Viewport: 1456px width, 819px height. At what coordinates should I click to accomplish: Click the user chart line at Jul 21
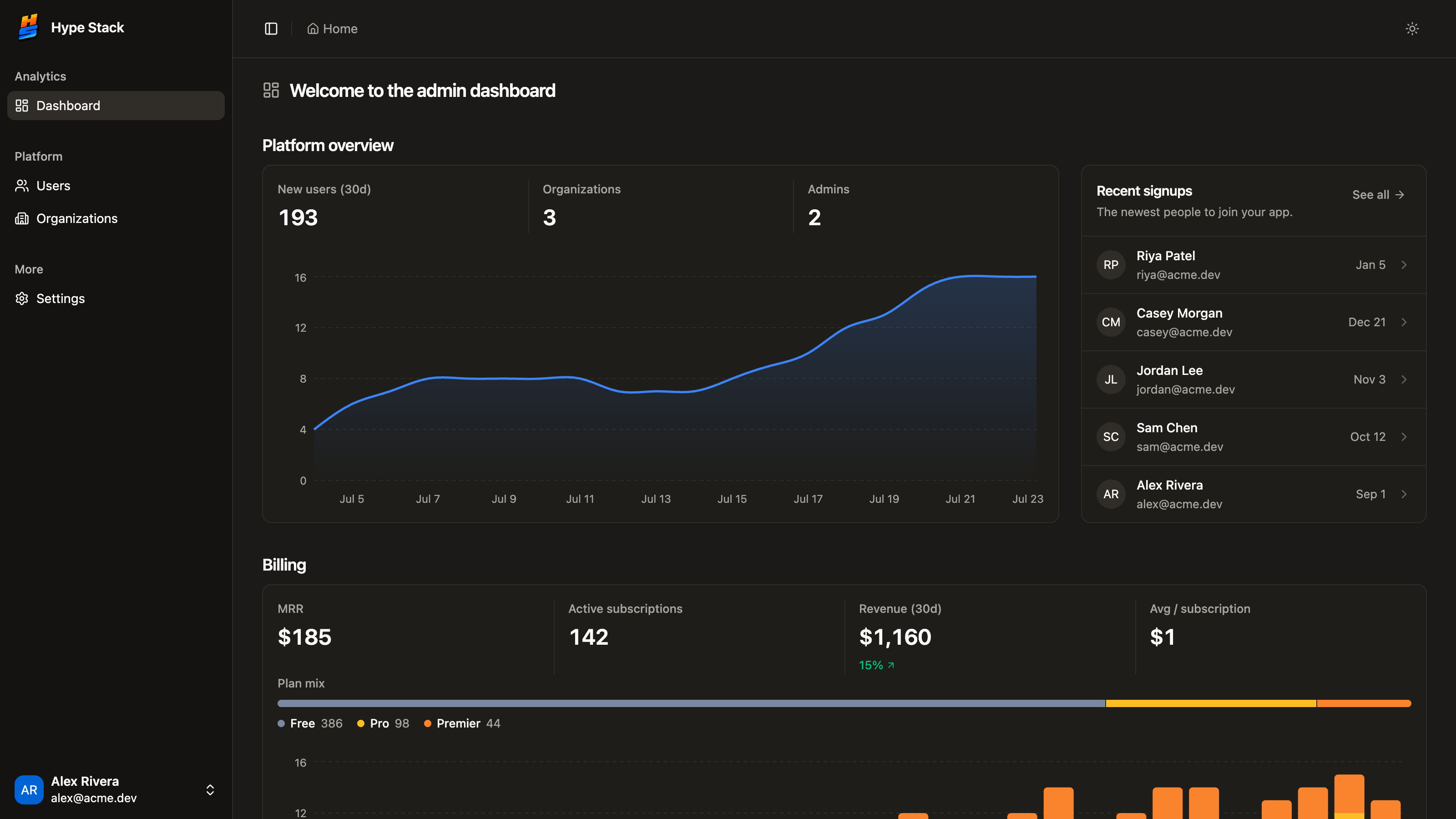click(961, 276)
